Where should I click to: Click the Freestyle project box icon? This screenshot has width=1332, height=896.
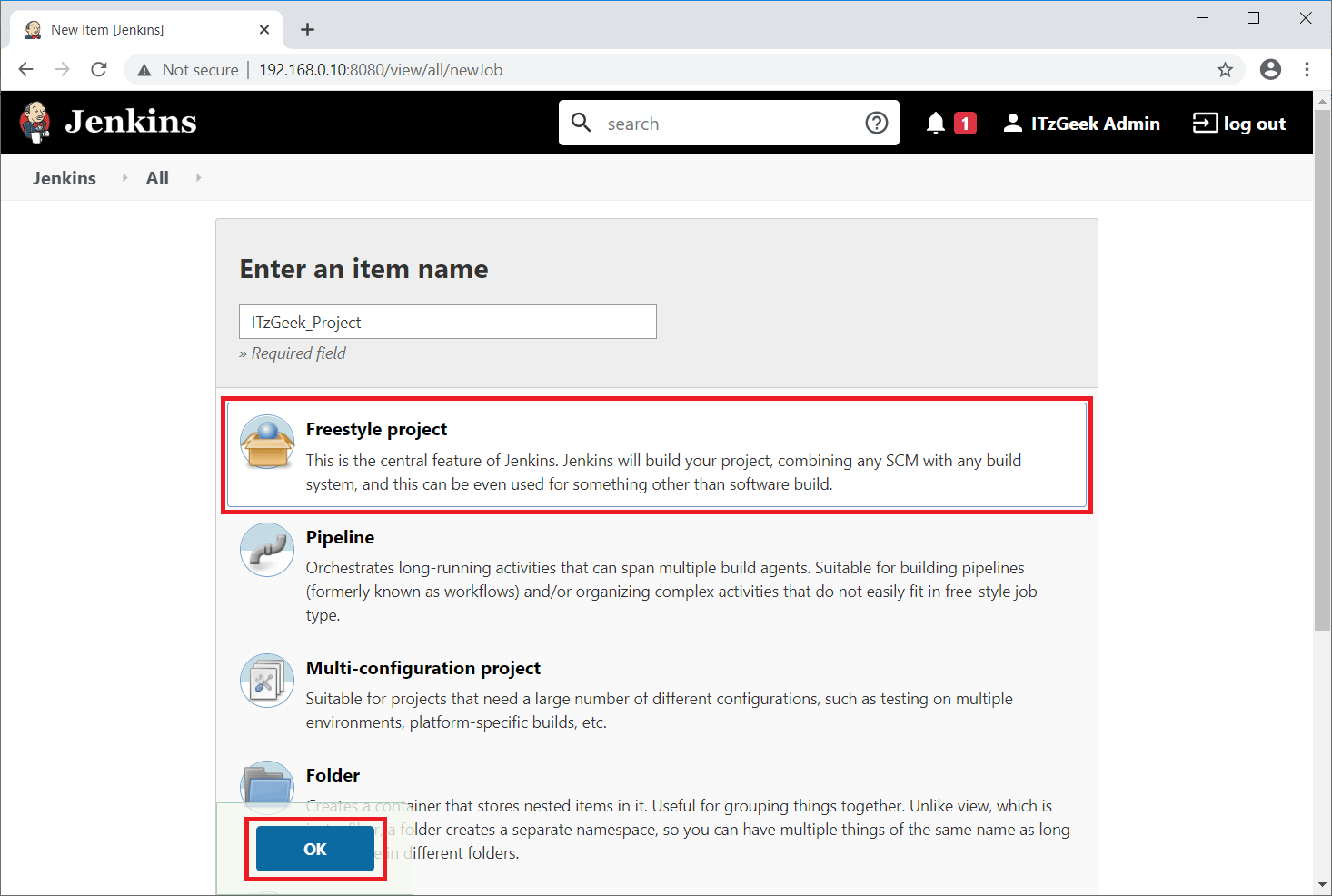pyautogui.click(x=267, y=443)
